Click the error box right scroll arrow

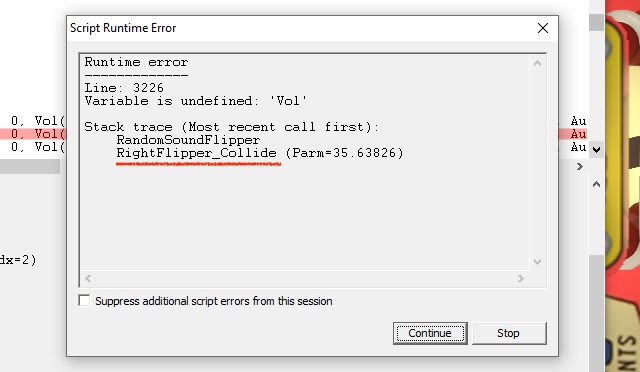(x=520, y=278)
